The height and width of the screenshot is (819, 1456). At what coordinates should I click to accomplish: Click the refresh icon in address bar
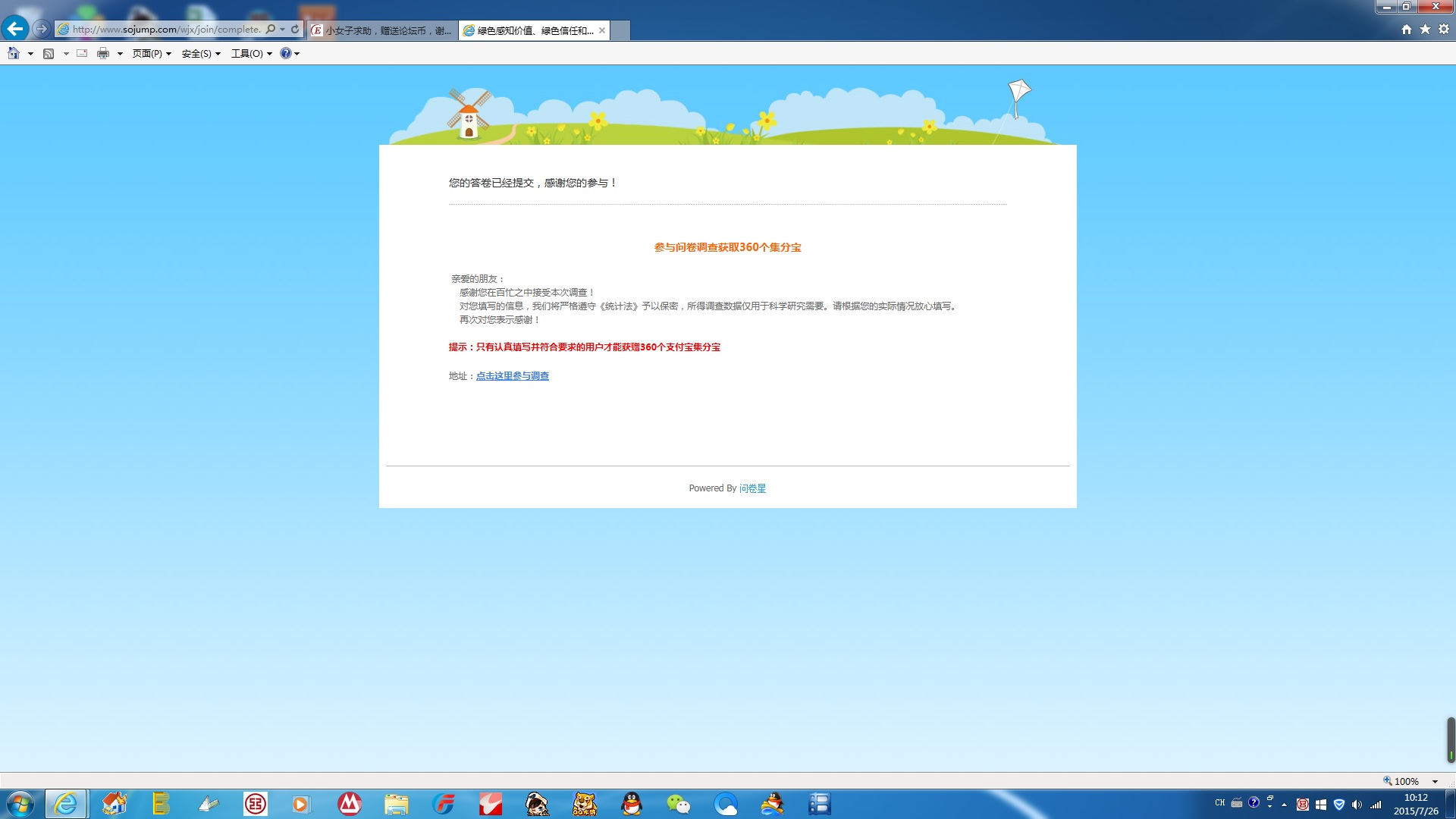click(295, 30)
